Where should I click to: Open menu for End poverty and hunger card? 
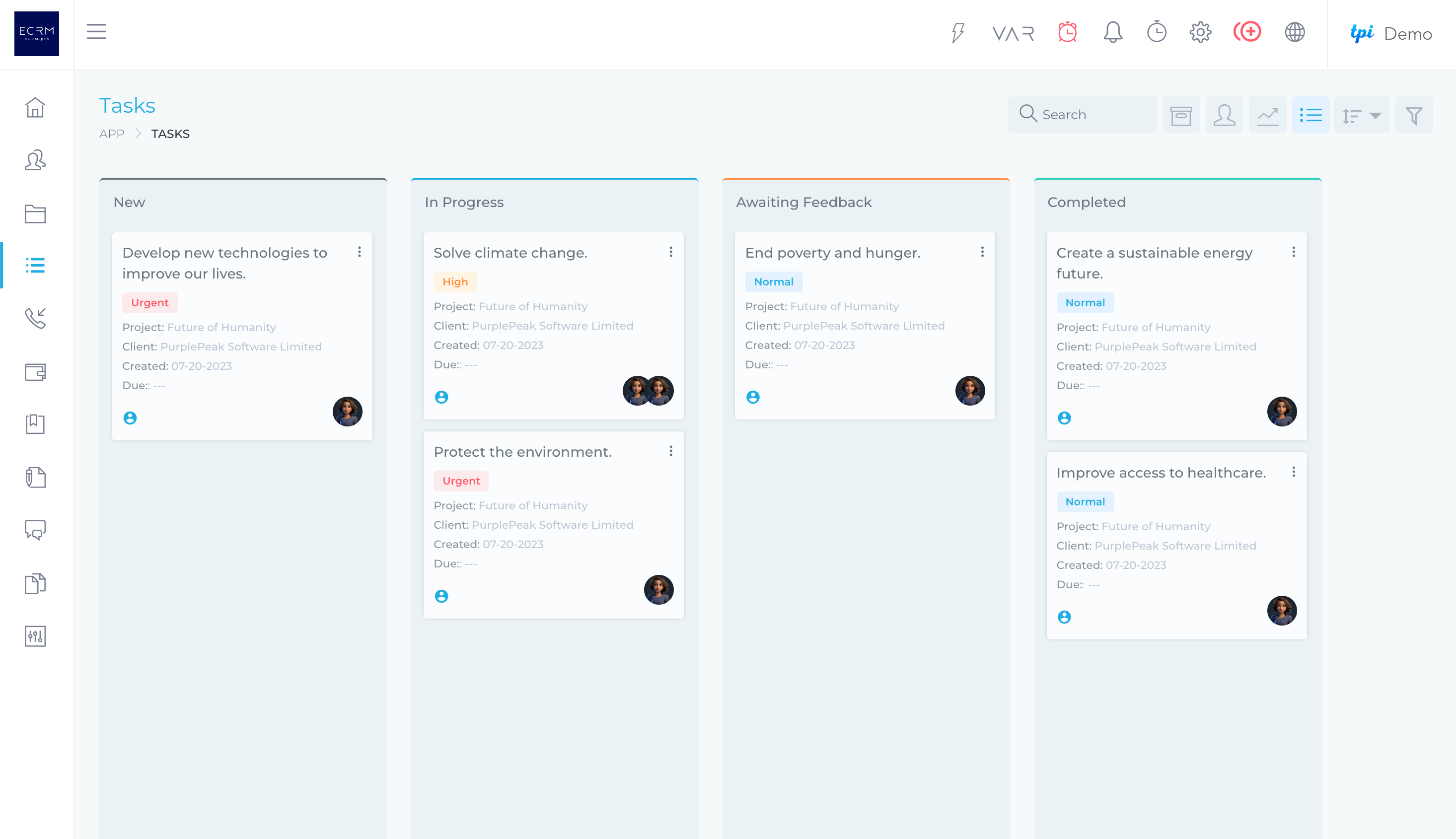(982, 252)
